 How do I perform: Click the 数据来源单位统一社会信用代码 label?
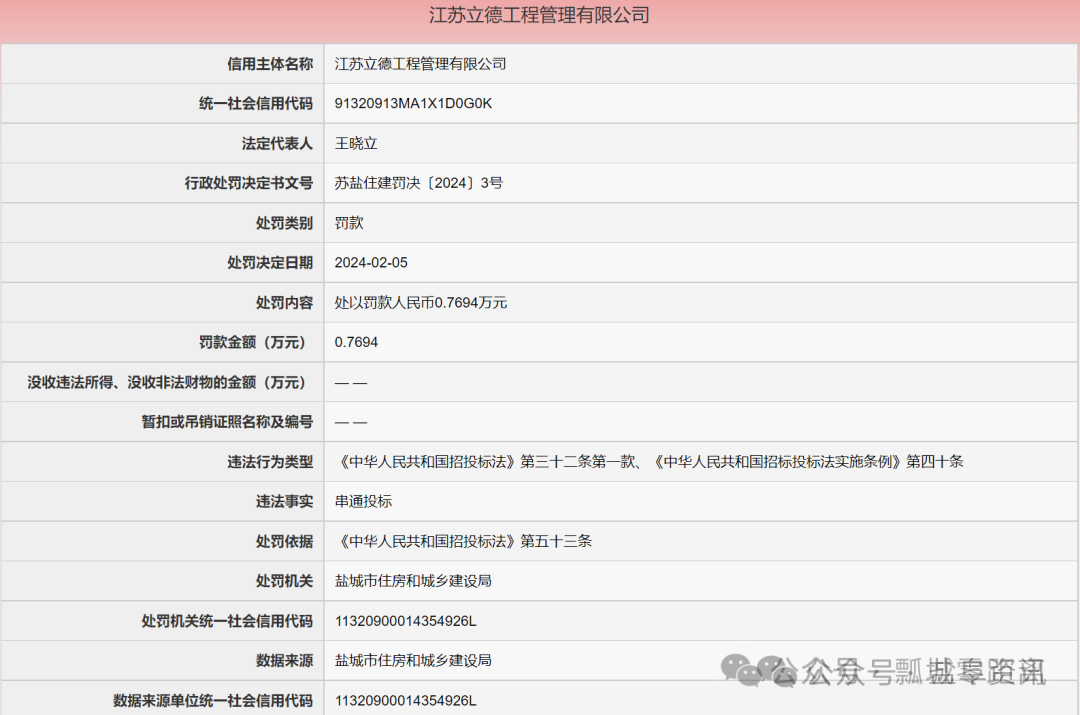point(213,701)
